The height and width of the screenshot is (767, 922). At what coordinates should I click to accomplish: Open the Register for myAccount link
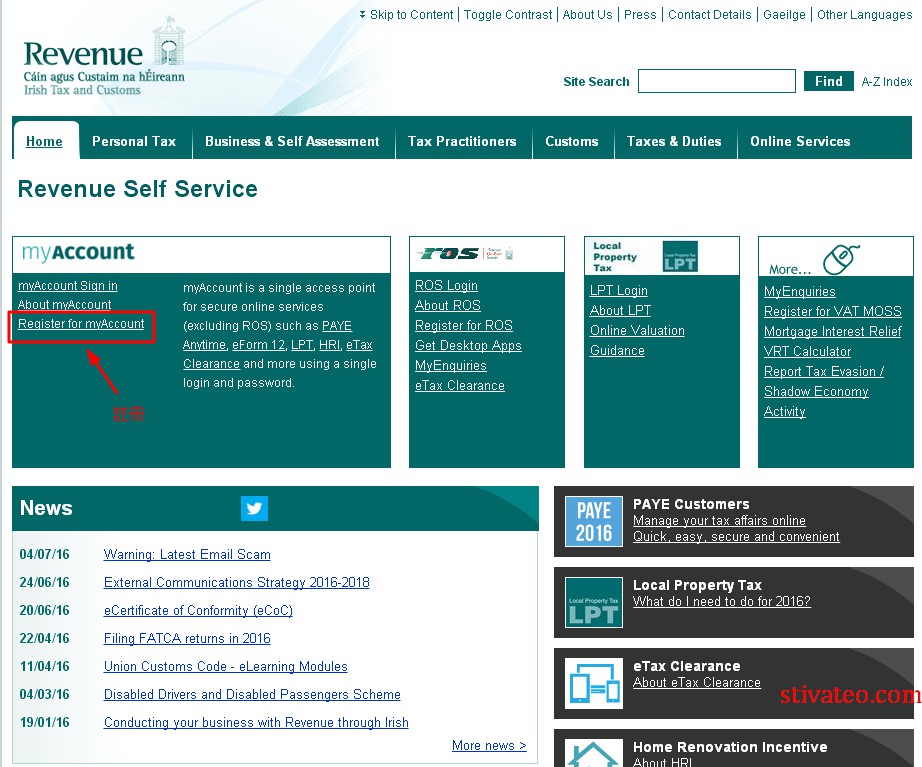pos(81,324)
